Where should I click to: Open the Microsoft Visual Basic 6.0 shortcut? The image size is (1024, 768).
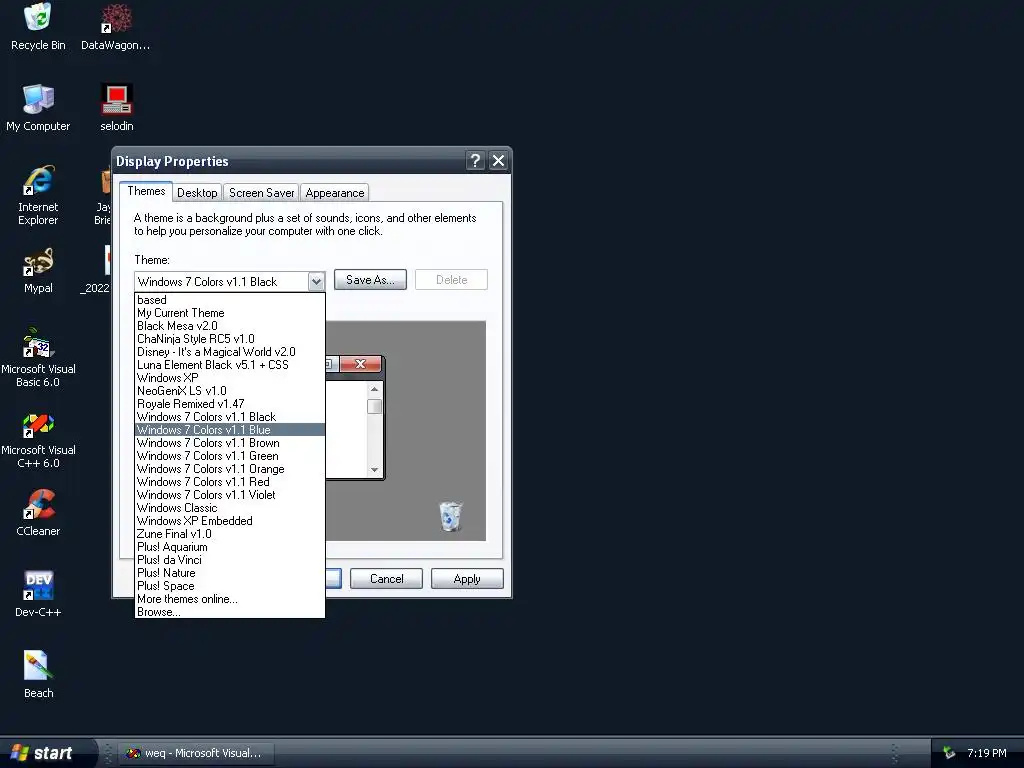tap(38, 357)
